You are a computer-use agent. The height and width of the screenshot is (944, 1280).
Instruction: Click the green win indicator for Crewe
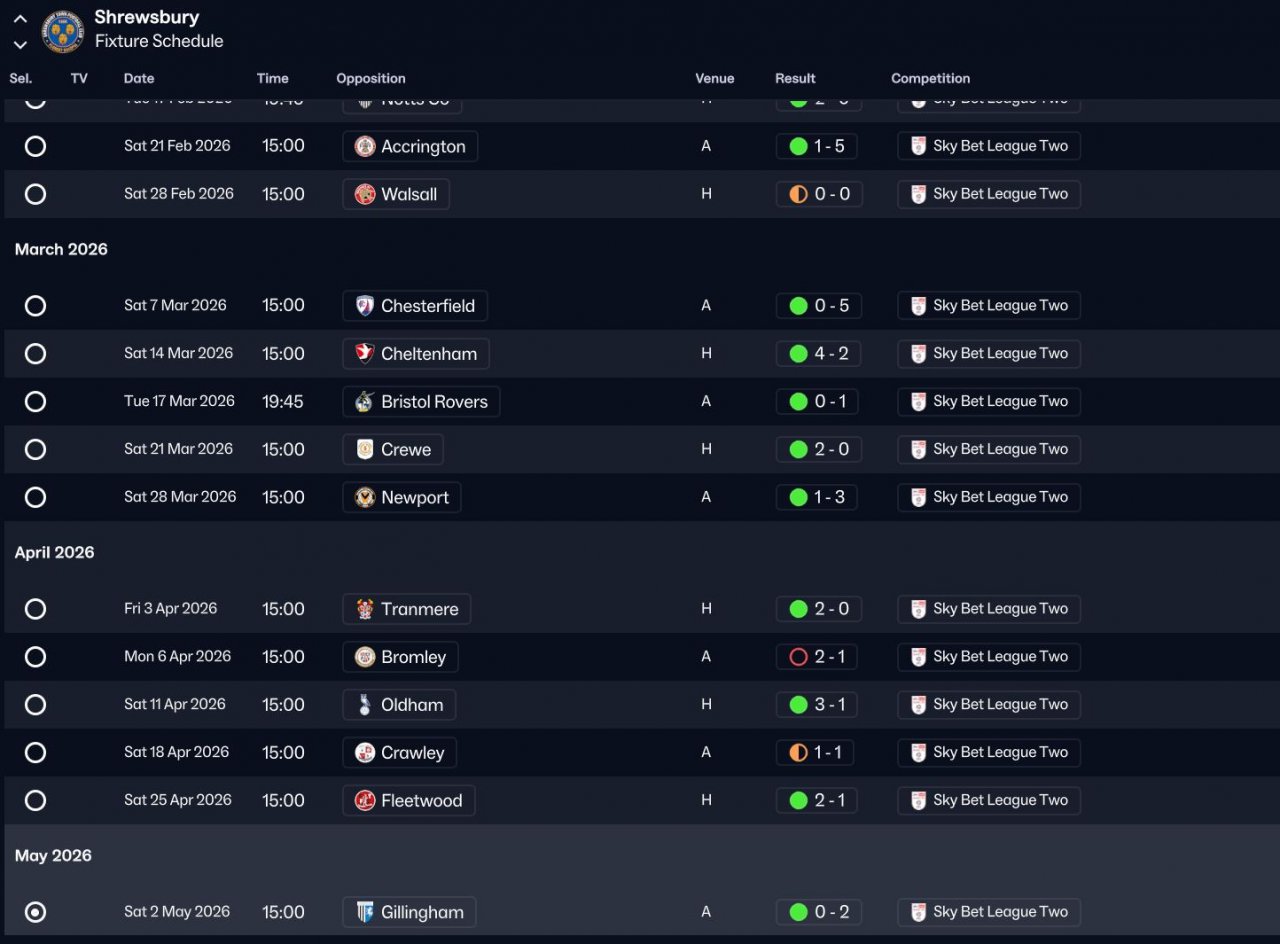tap(798, 450)
